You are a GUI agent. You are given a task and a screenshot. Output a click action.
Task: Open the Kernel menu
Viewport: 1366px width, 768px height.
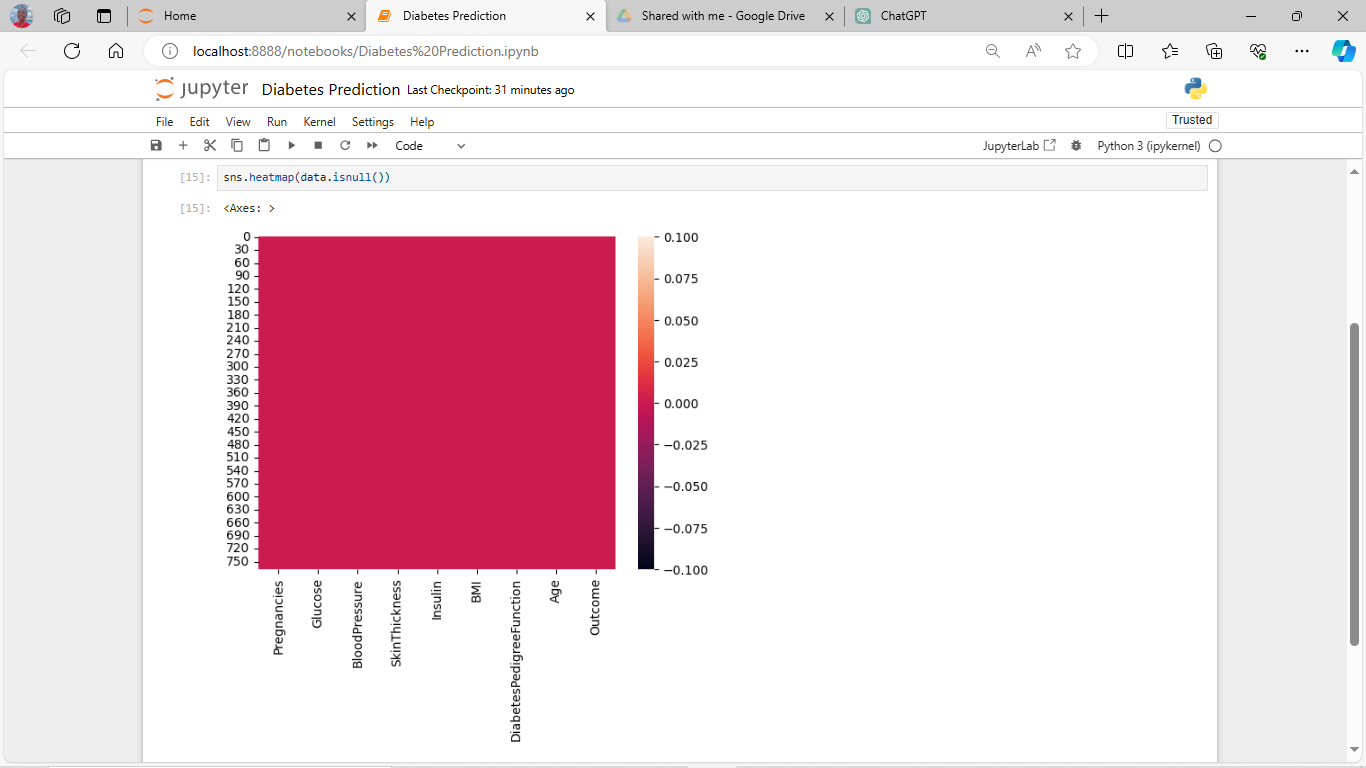tap(319, 122)
